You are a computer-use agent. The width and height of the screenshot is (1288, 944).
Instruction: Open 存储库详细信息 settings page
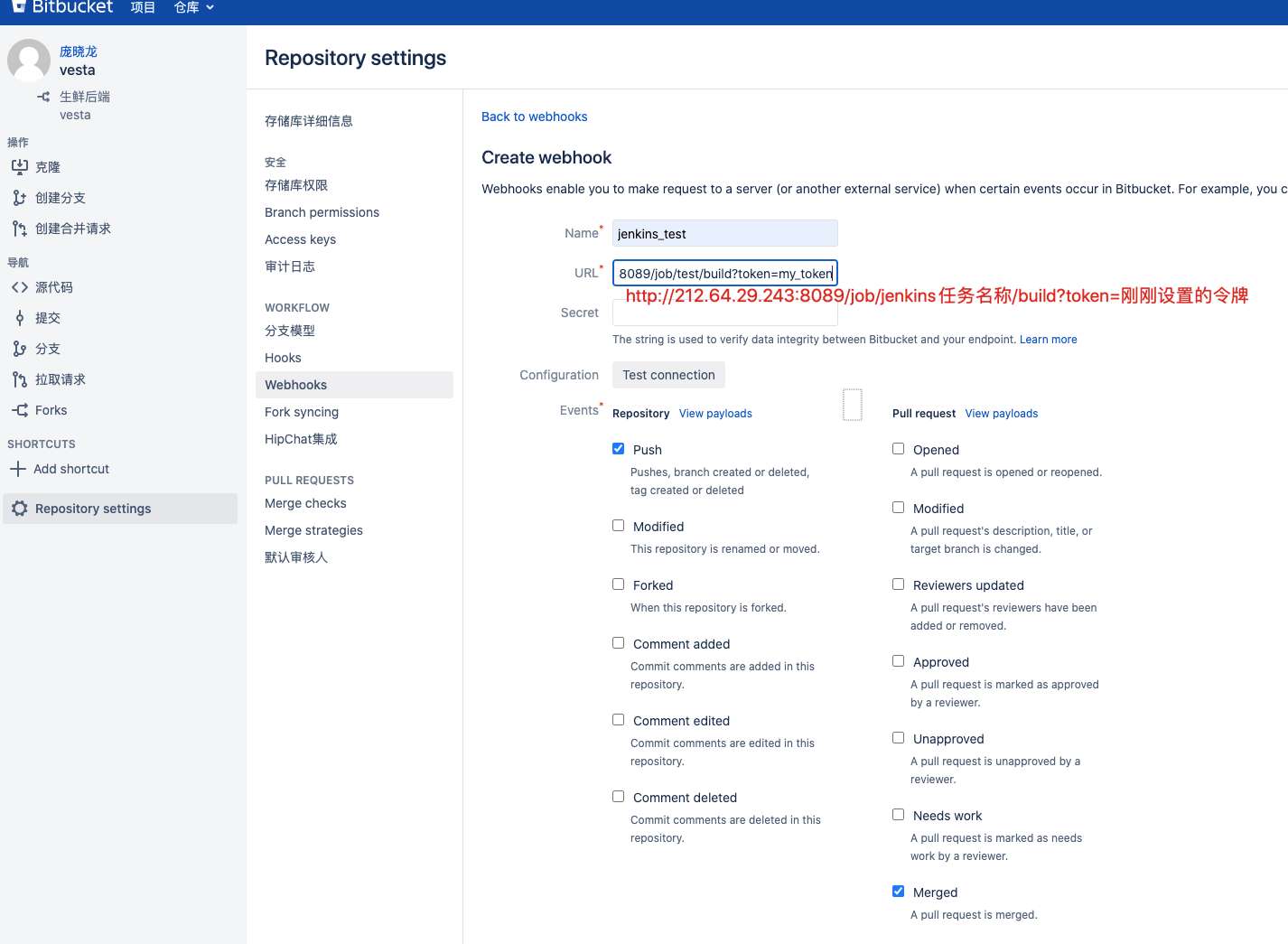point(309,121)
